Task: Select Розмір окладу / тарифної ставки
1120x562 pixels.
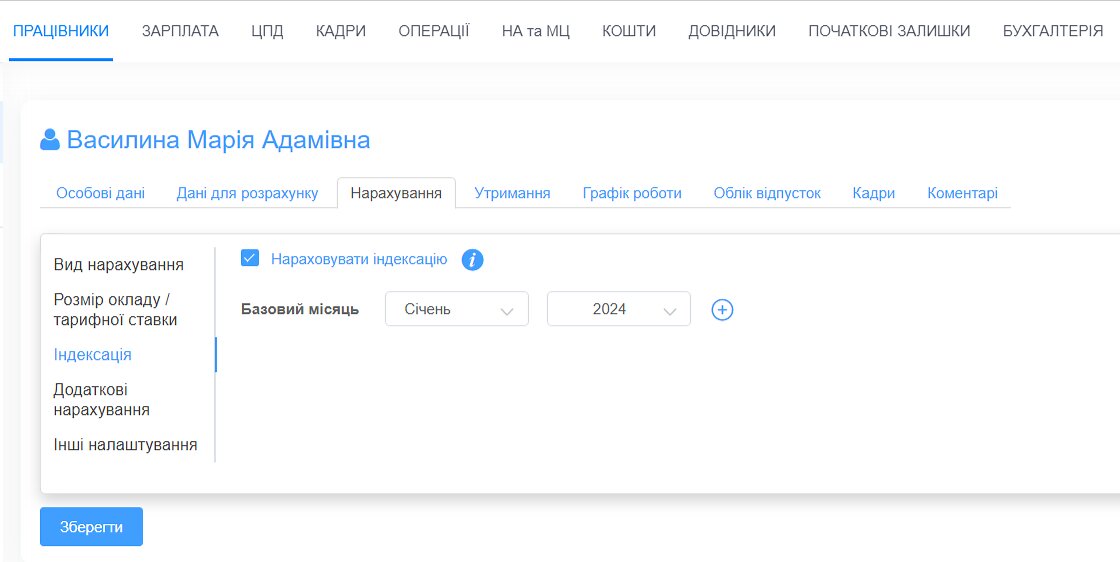Action: coord(115,309)
